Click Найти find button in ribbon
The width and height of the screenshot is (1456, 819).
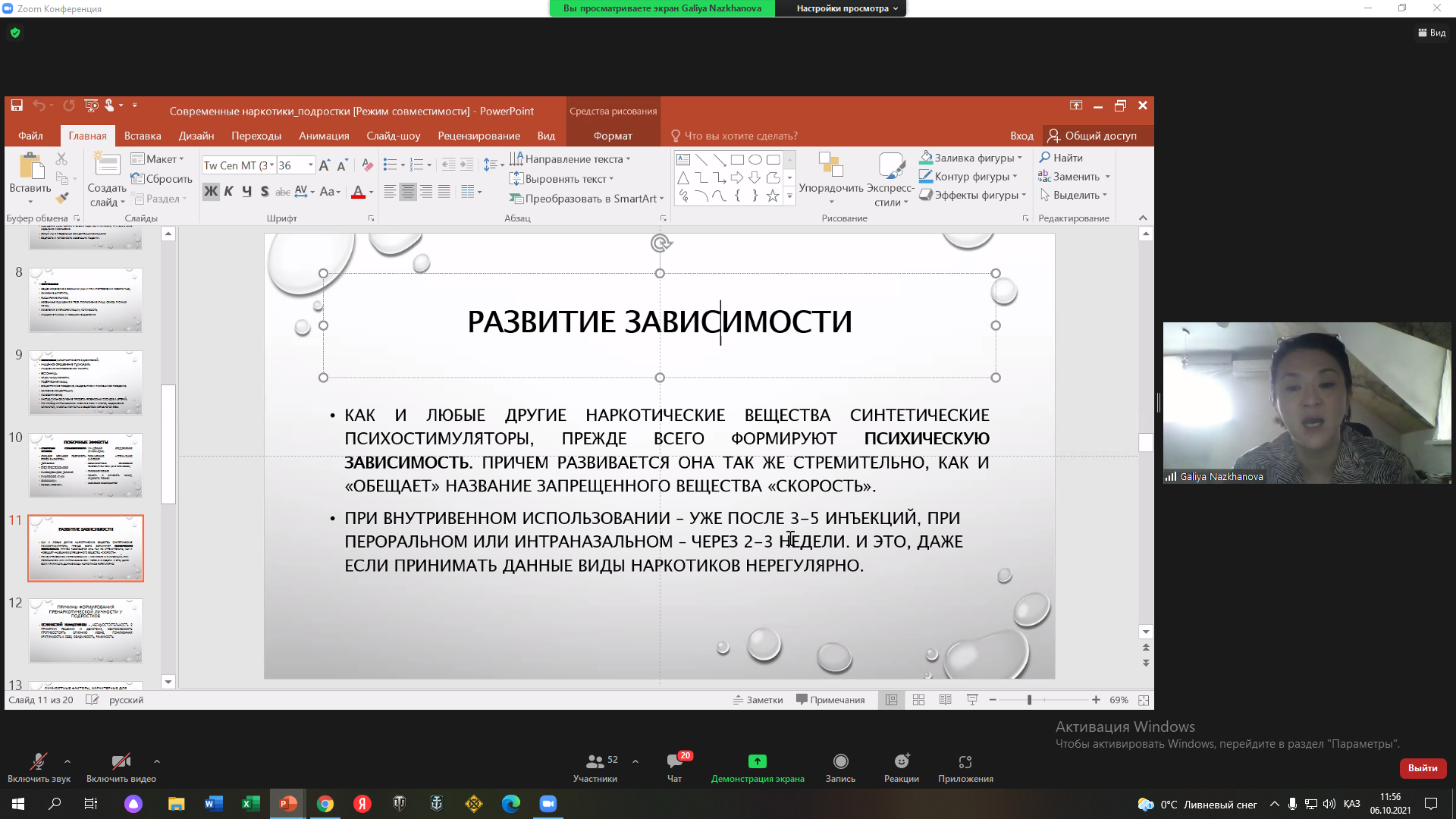(x=1061, y=158)
